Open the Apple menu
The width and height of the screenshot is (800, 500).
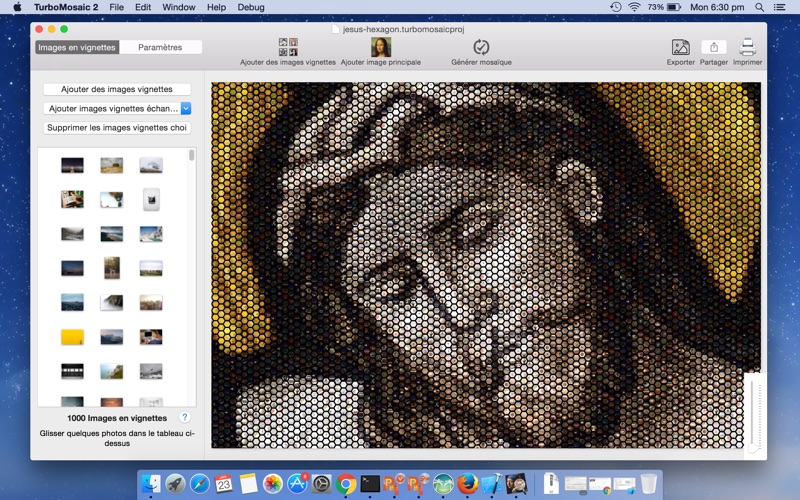[17, 7]
